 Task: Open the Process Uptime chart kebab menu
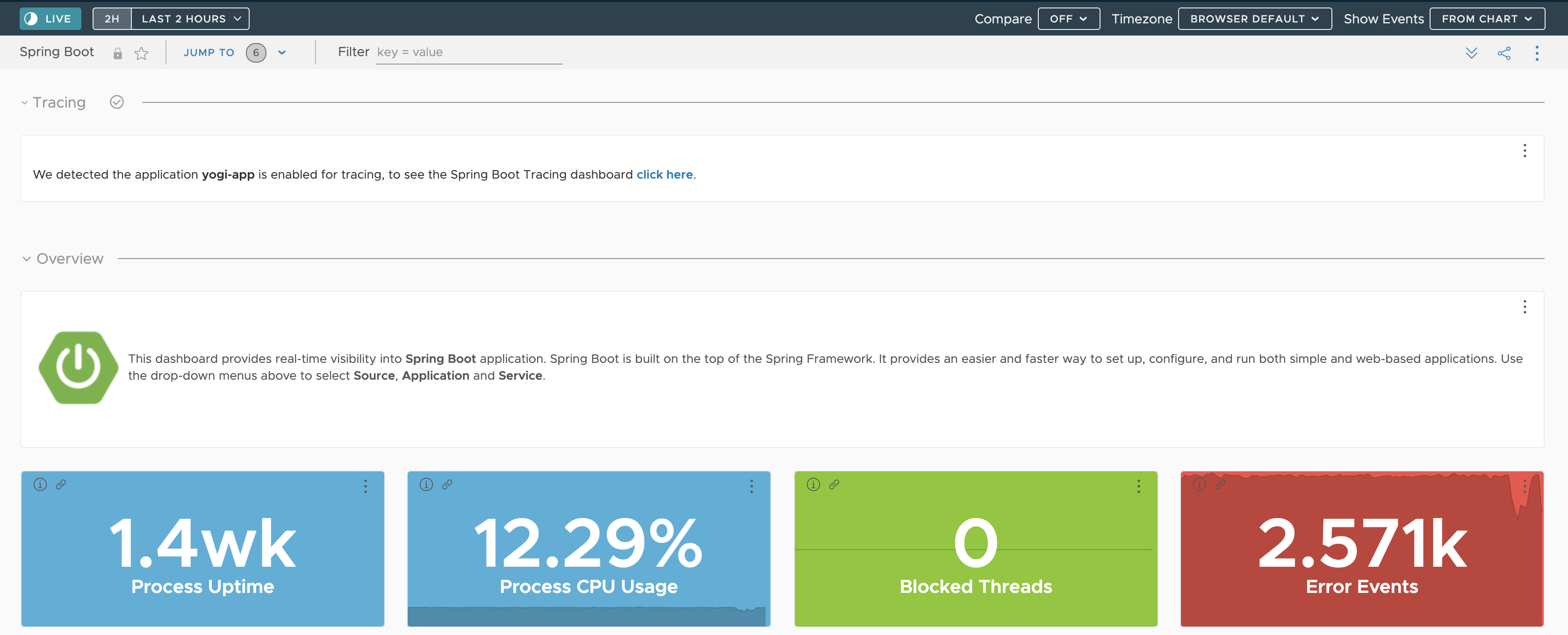pos(365,486)
